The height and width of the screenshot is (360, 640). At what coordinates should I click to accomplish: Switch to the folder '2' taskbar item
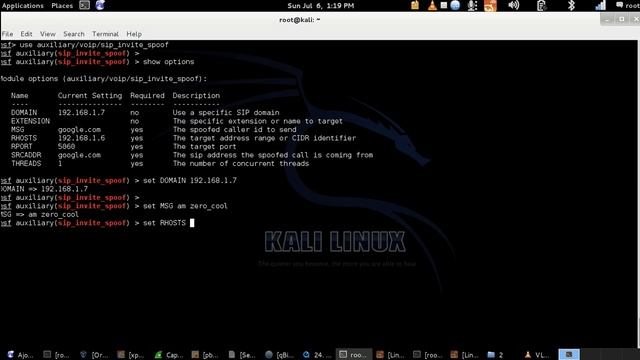[x=495, y=355]
